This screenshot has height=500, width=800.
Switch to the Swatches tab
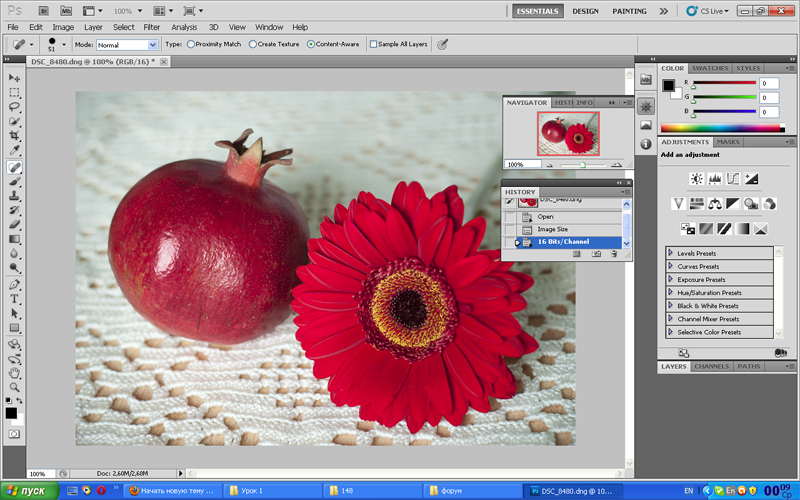709,68
